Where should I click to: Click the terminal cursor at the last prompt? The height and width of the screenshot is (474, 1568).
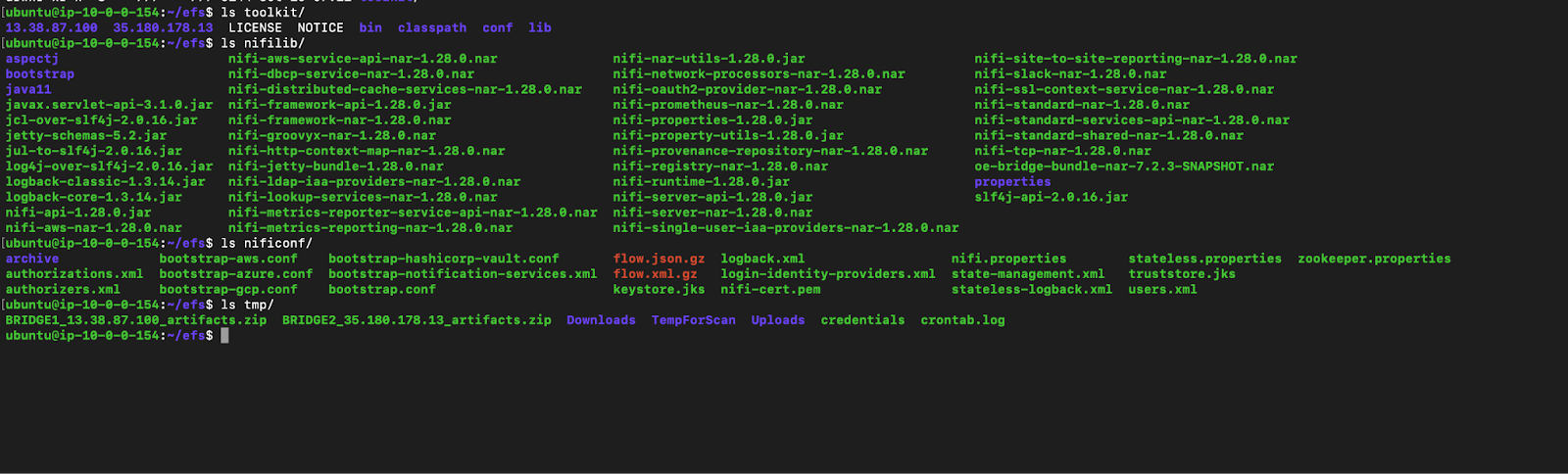coord(224,336)
